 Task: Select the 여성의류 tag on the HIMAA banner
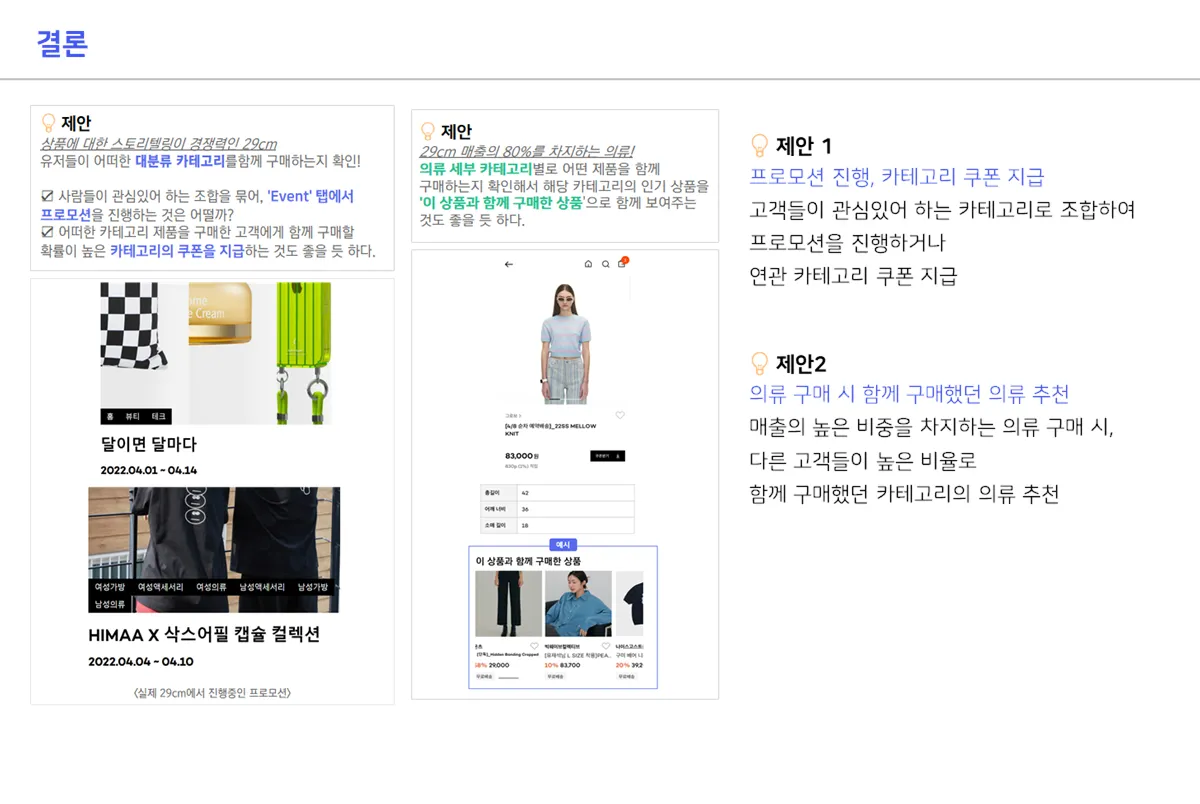211,587
